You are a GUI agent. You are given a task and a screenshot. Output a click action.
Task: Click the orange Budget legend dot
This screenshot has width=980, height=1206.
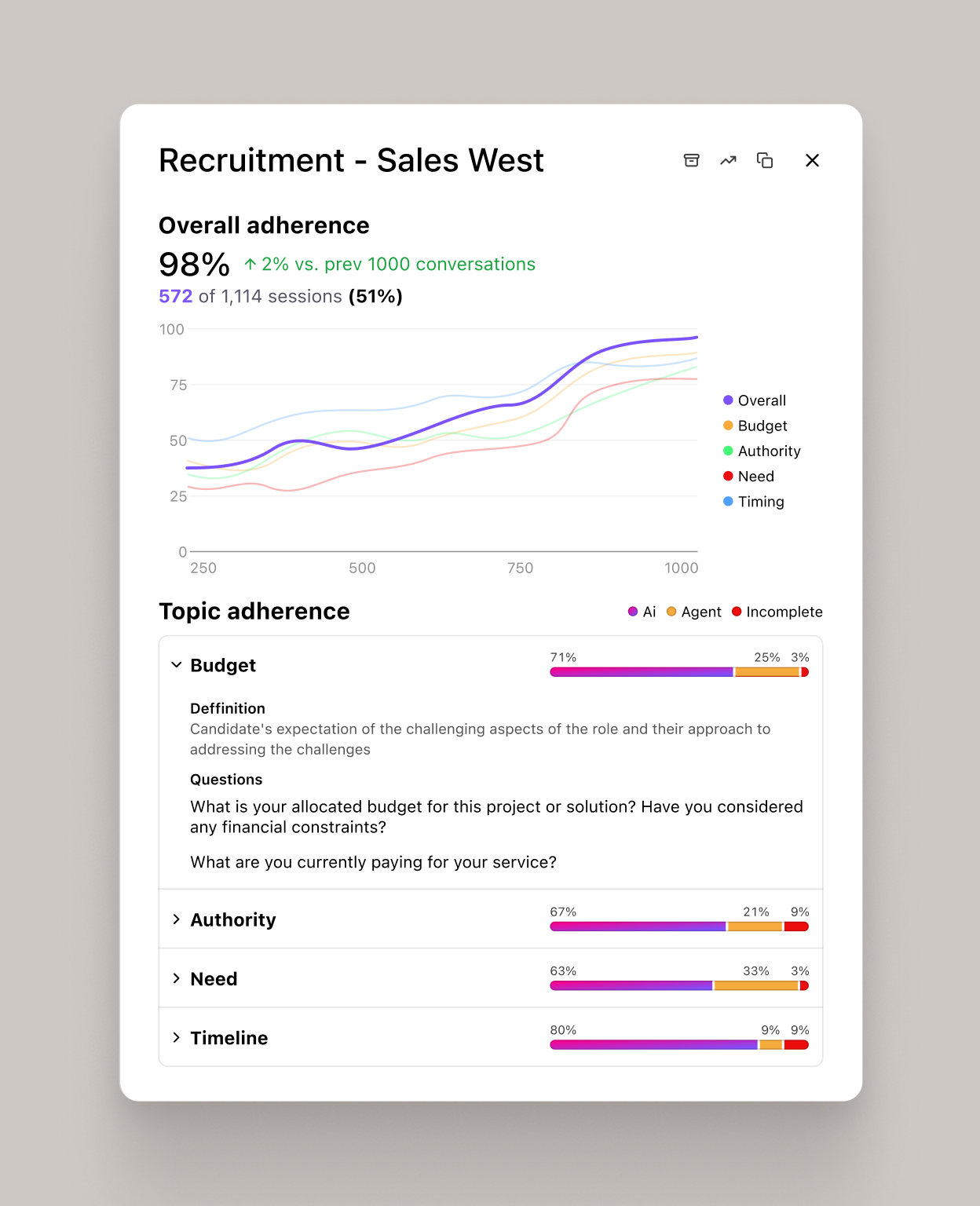pos(727,425)
